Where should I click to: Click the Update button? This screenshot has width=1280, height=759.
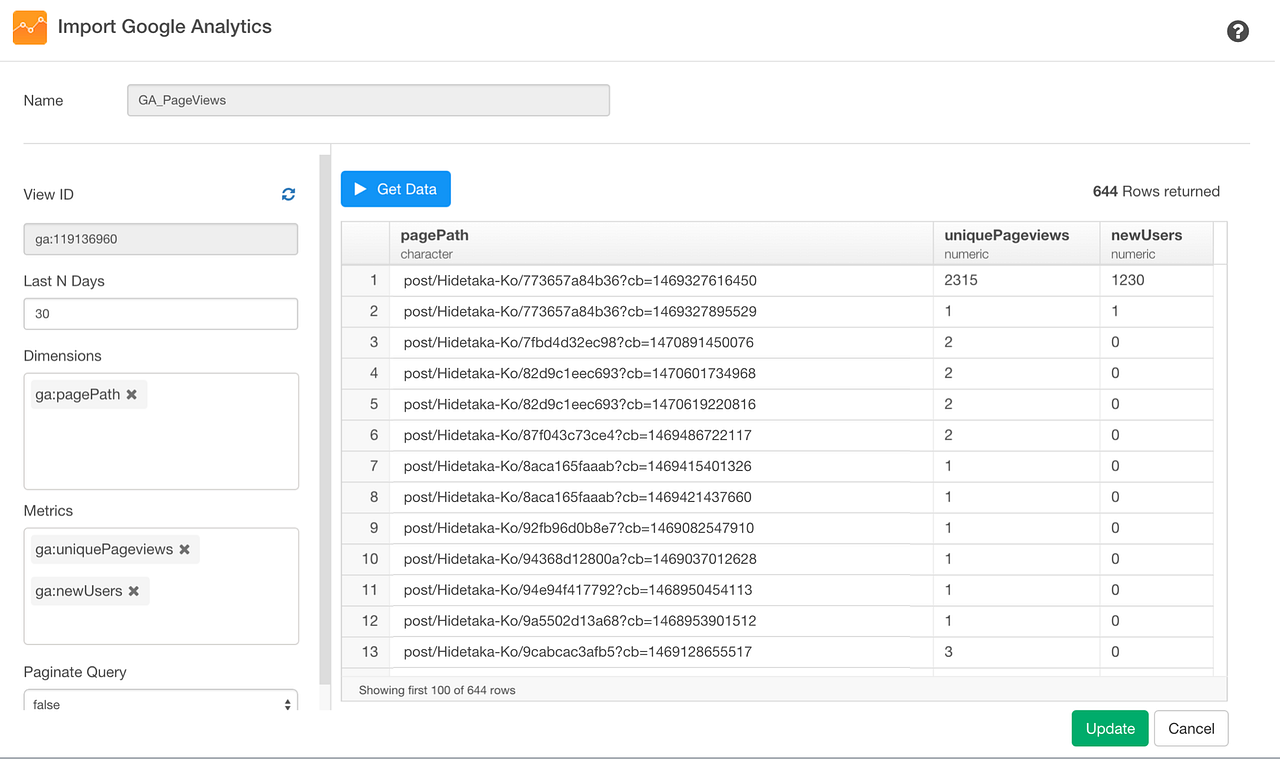tap(1109, 728)
